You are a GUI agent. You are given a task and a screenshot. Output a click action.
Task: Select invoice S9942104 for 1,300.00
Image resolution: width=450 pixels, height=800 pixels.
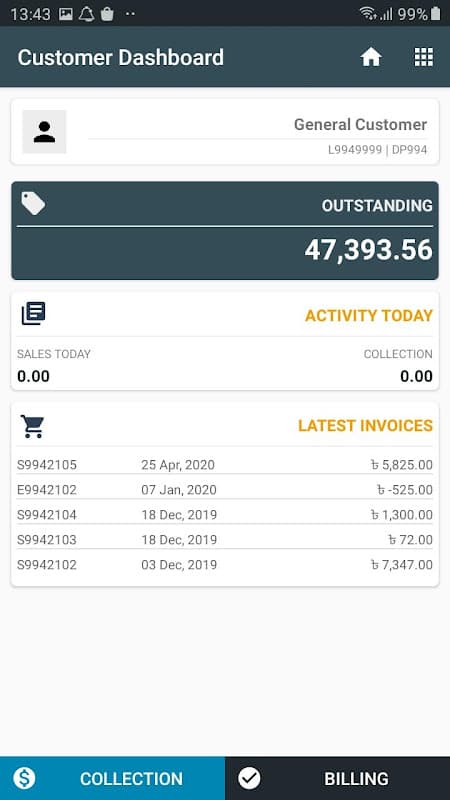pyautogui.click(x=225, y=515)
